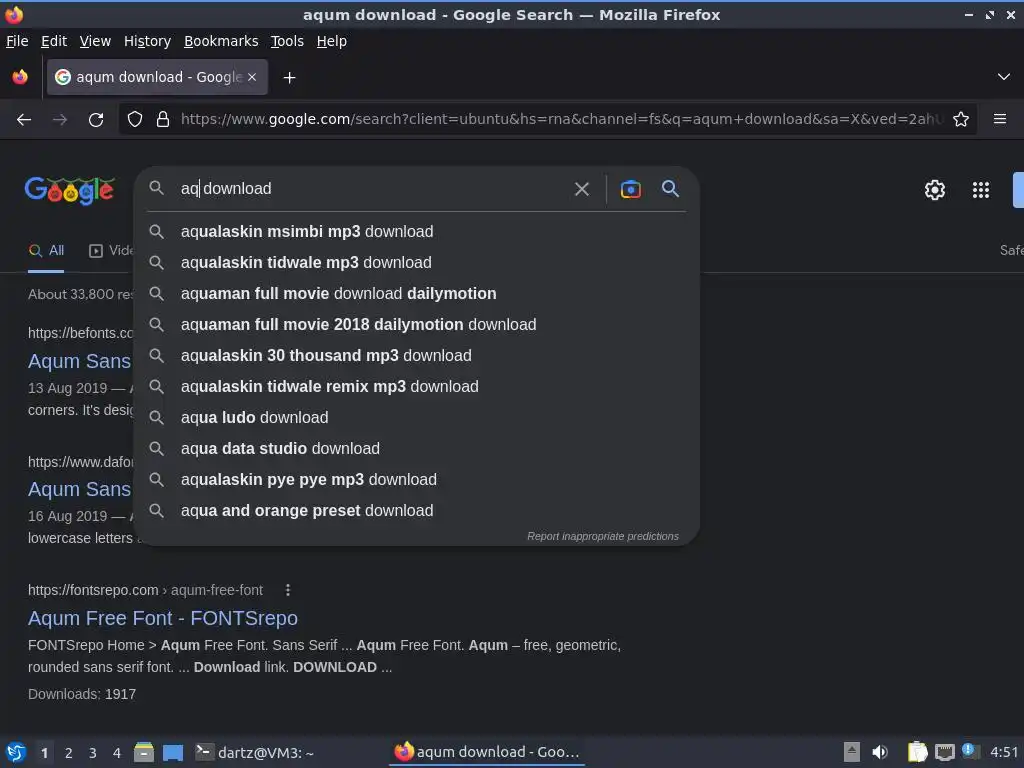Open the Bookmarks menu
Image resolution: width=1024 pixels, height=768 pixels.
[221, 41]
